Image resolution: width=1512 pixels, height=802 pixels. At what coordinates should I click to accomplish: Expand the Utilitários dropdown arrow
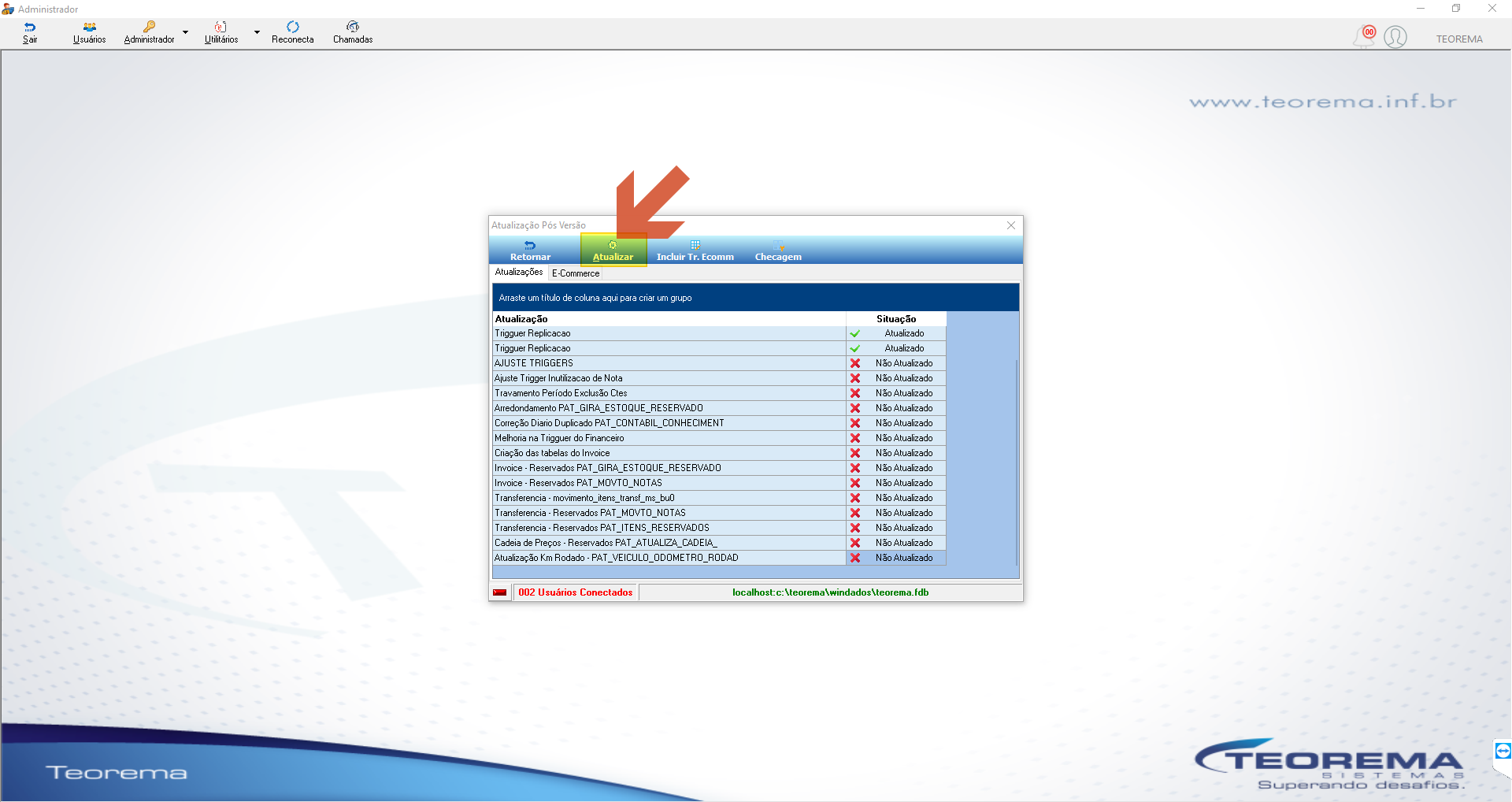[x=257, y=32]
